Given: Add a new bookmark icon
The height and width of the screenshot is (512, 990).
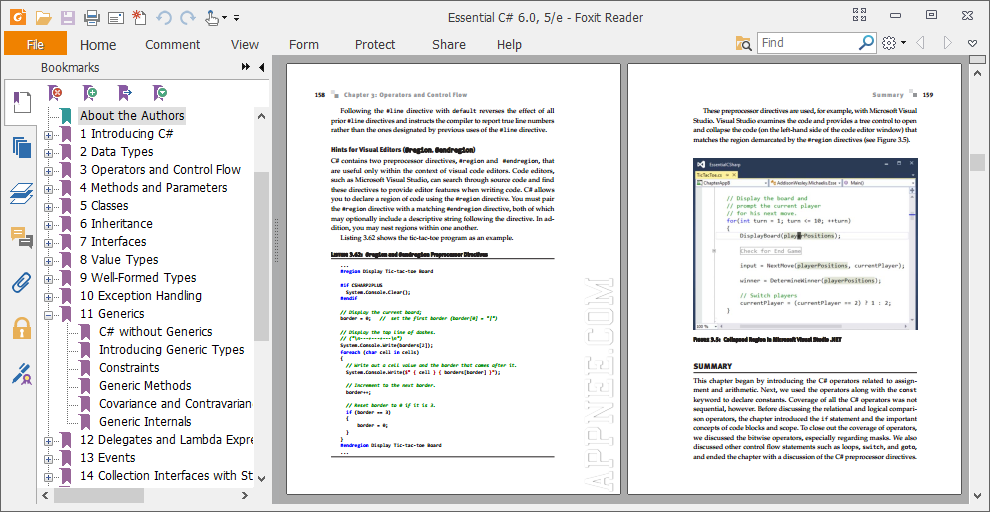Looking at the screenshot, I should pyautogui.click(x=91, y=94).
